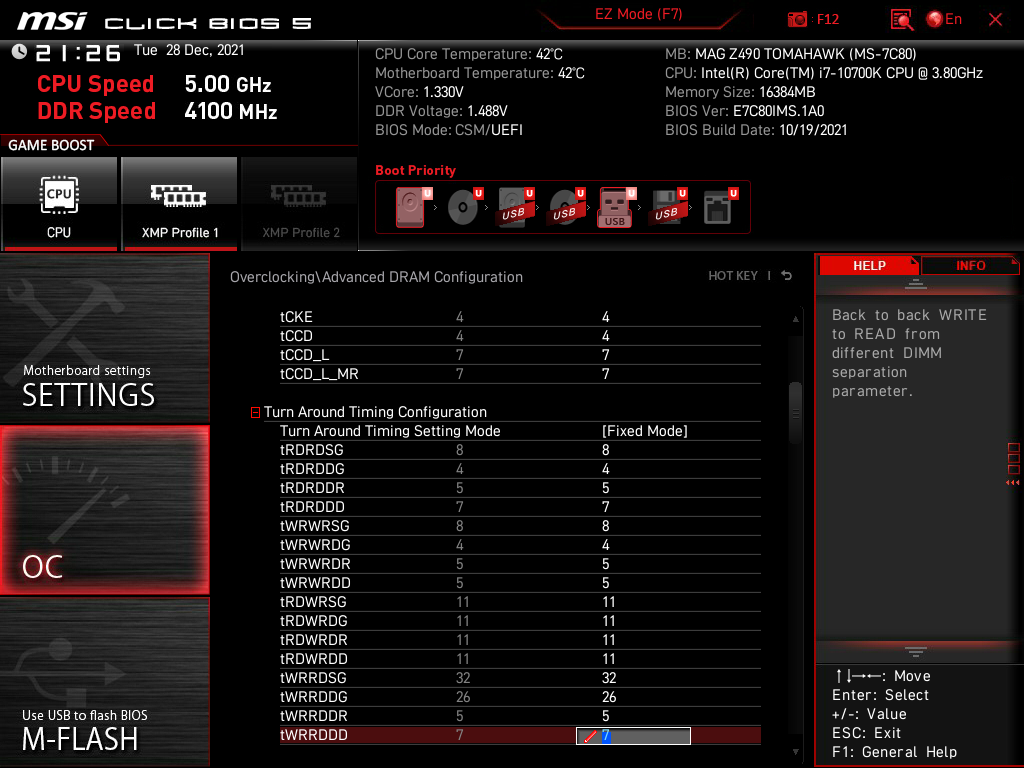The width and height of the screenshot is (1024, 768).
Task: Click the date Tue 28 Dec, 2021
Action: click(189, 50)
